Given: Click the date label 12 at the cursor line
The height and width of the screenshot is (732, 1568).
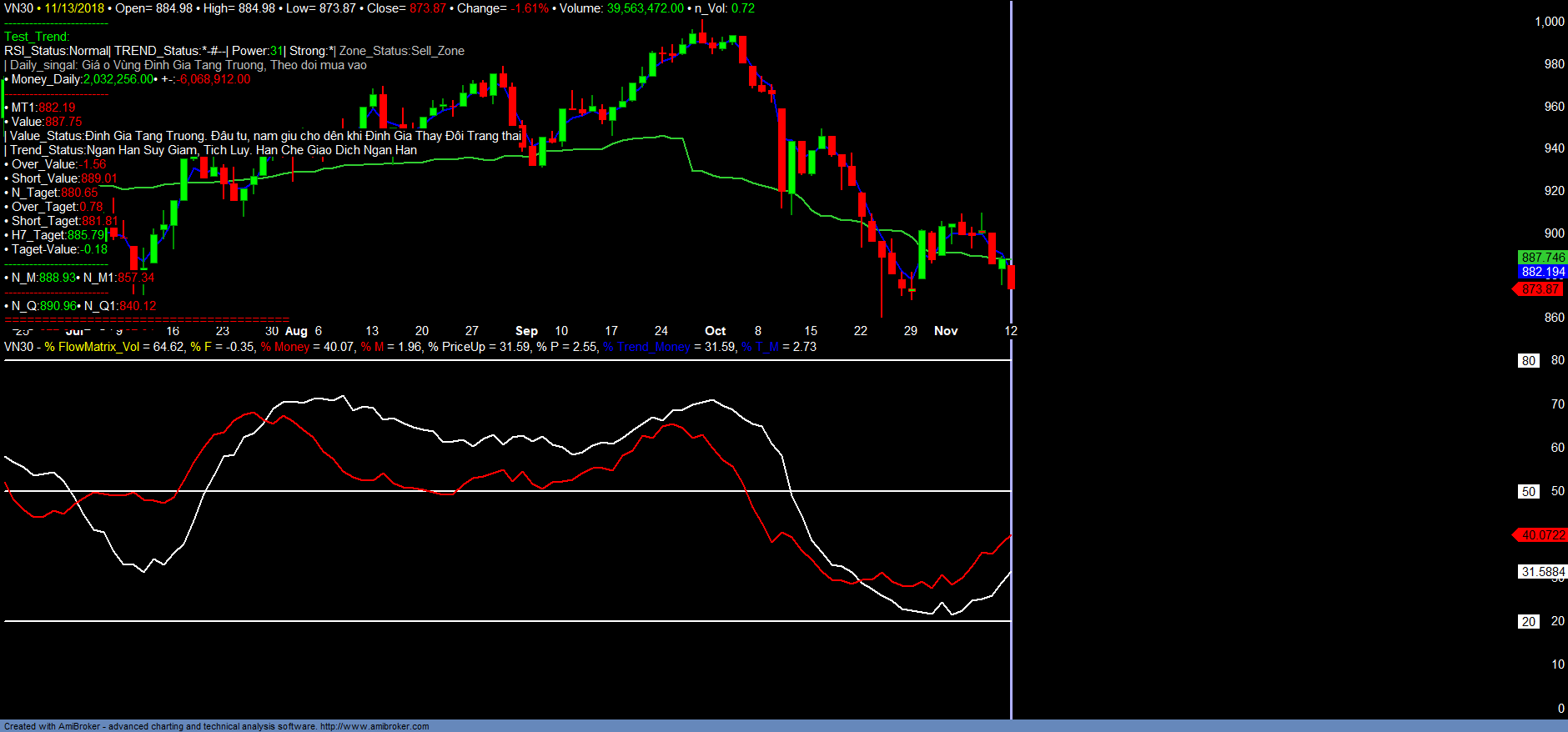Looking at the screenshot, I should pyautogui.click(x=1011, y=331).
